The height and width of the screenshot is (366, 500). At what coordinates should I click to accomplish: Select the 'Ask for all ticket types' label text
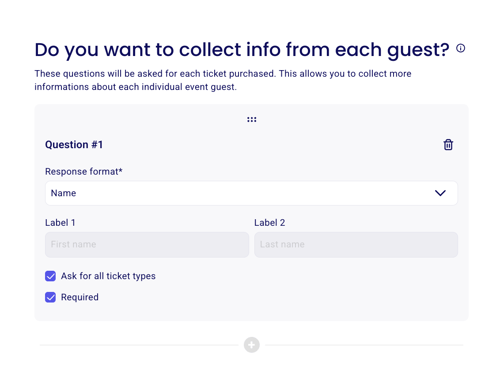108,276
